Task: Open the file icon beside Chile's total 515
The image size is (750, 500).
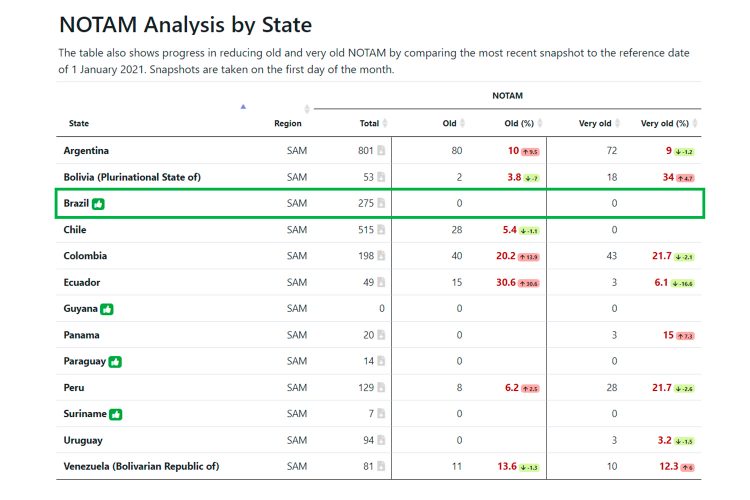Action: pos(381,229)
